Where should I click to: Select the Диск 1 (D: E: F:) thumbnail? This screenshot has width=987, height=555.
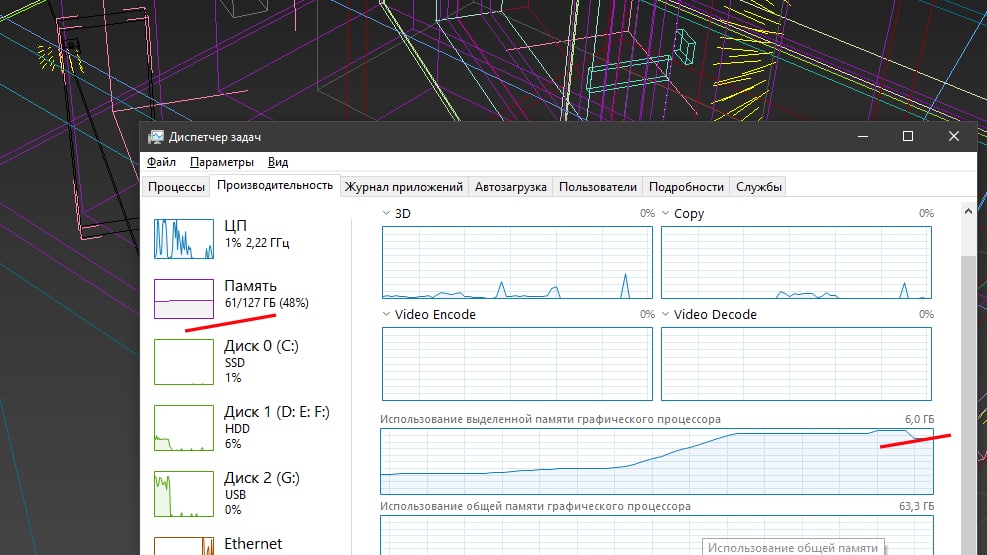pyautogui.click(x=184, y=428)
